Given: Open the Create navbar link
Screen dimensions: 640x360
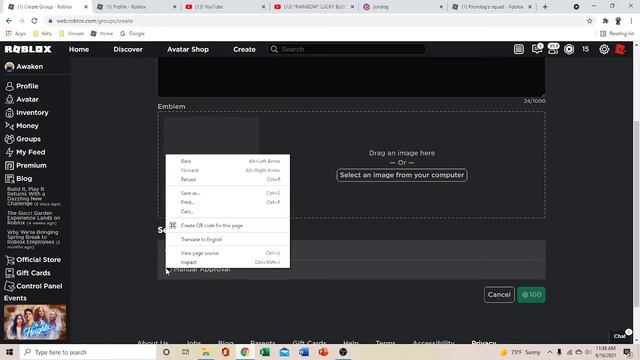Looking at the screenshot, I should pos(244,49).
